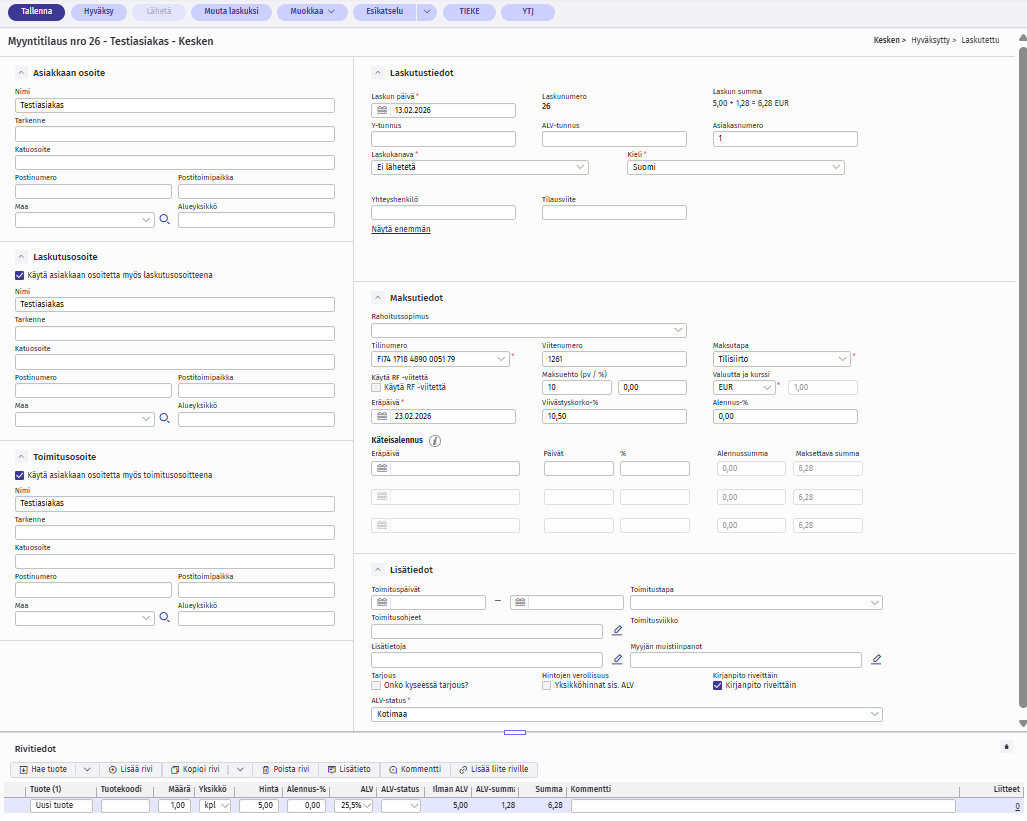Toggle the Käytä RF-viitettä checkbox
Viewport: 1027px width, 821px height.
click(377, 387)
